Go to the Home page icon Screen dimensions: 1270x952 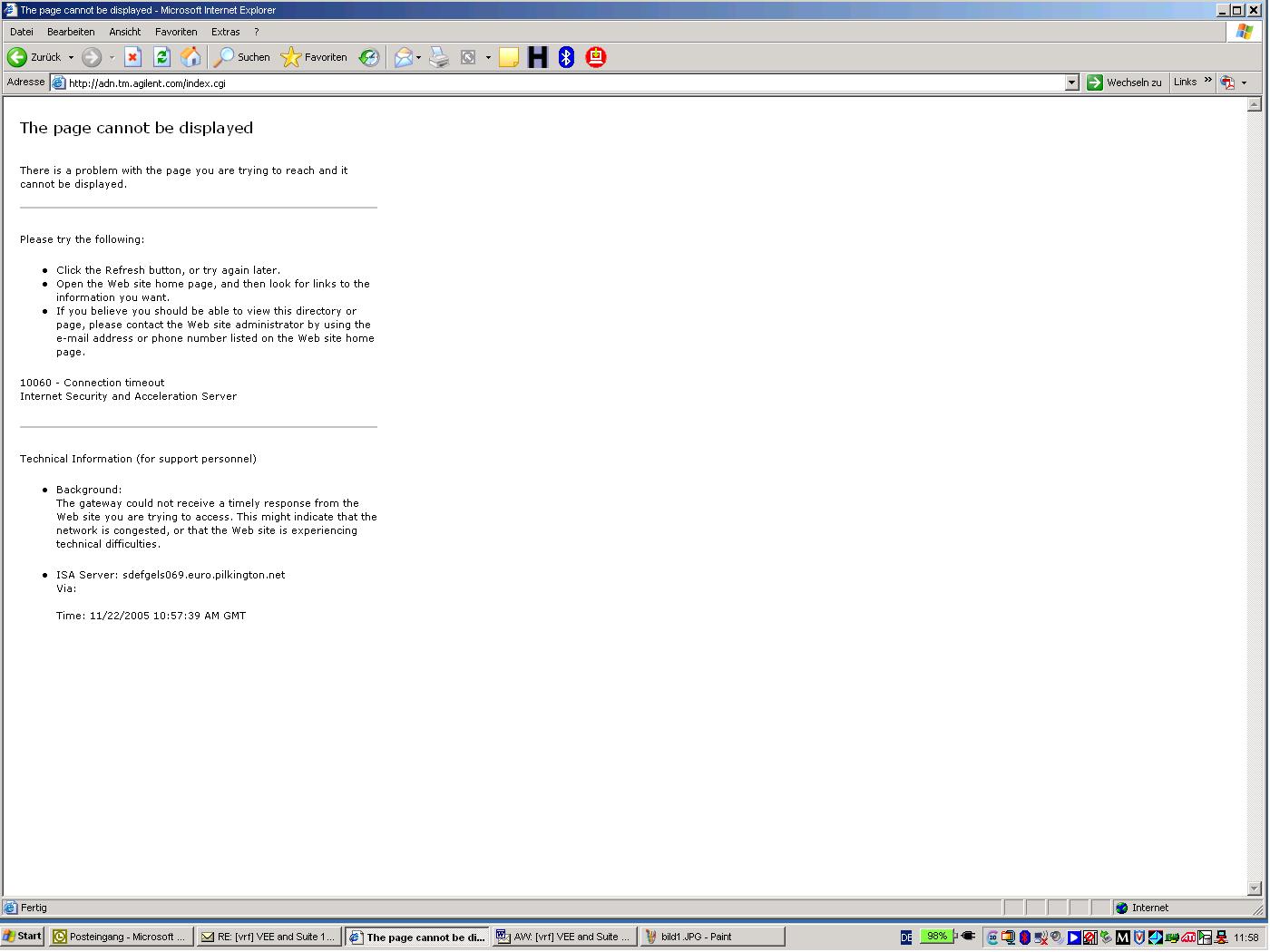[x=190, y=57]
